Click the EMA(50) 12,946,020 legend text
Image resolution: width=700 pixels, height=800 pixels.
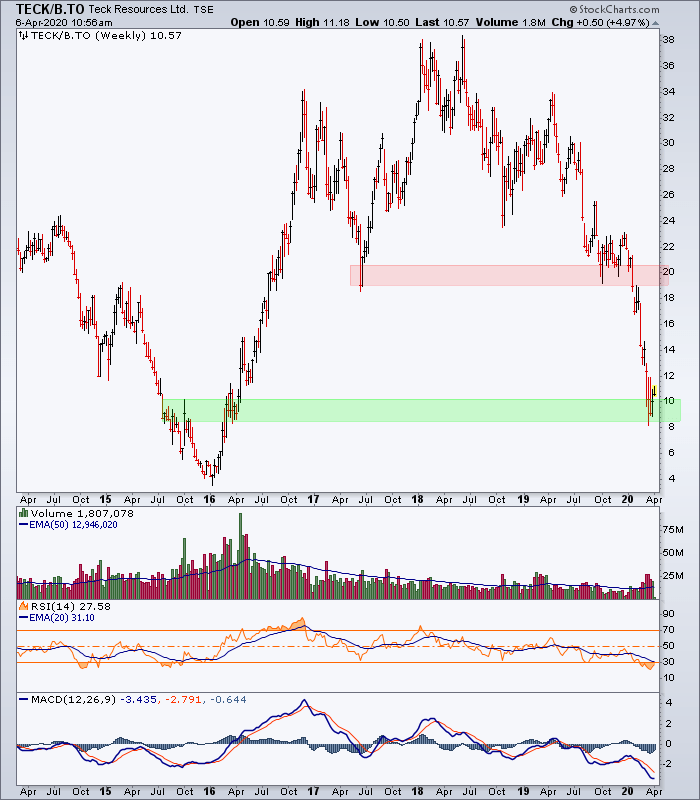[x=73, y=525]
